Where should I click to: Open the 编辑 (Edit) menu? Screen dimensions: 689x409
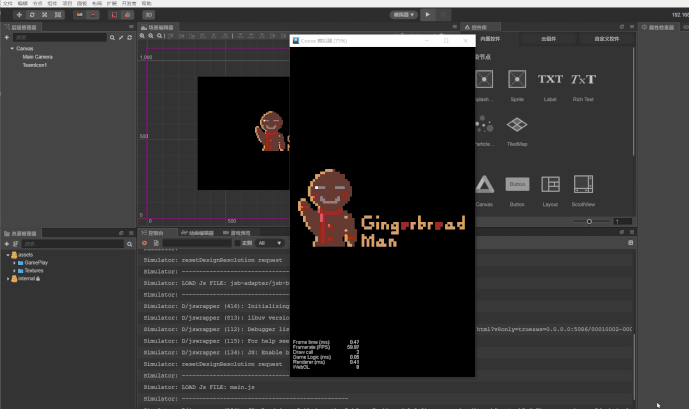point(22,4)
